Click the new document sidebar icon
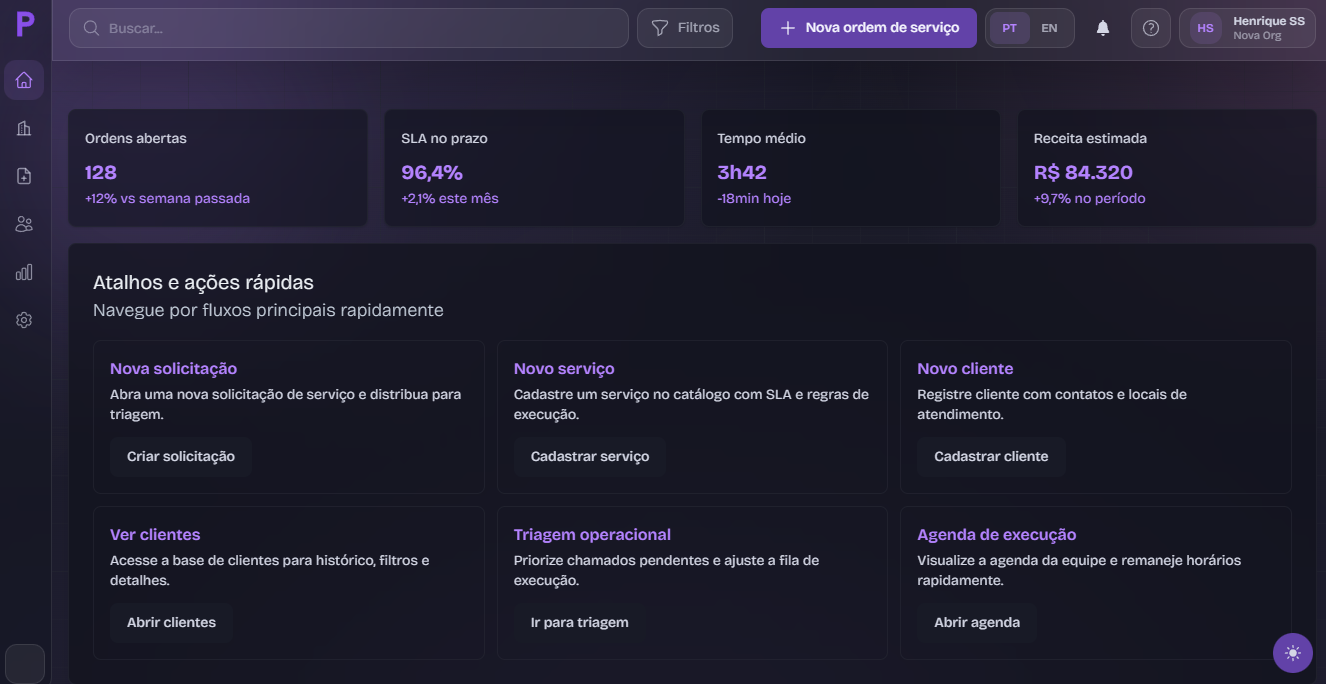 (x=24, y=176)
